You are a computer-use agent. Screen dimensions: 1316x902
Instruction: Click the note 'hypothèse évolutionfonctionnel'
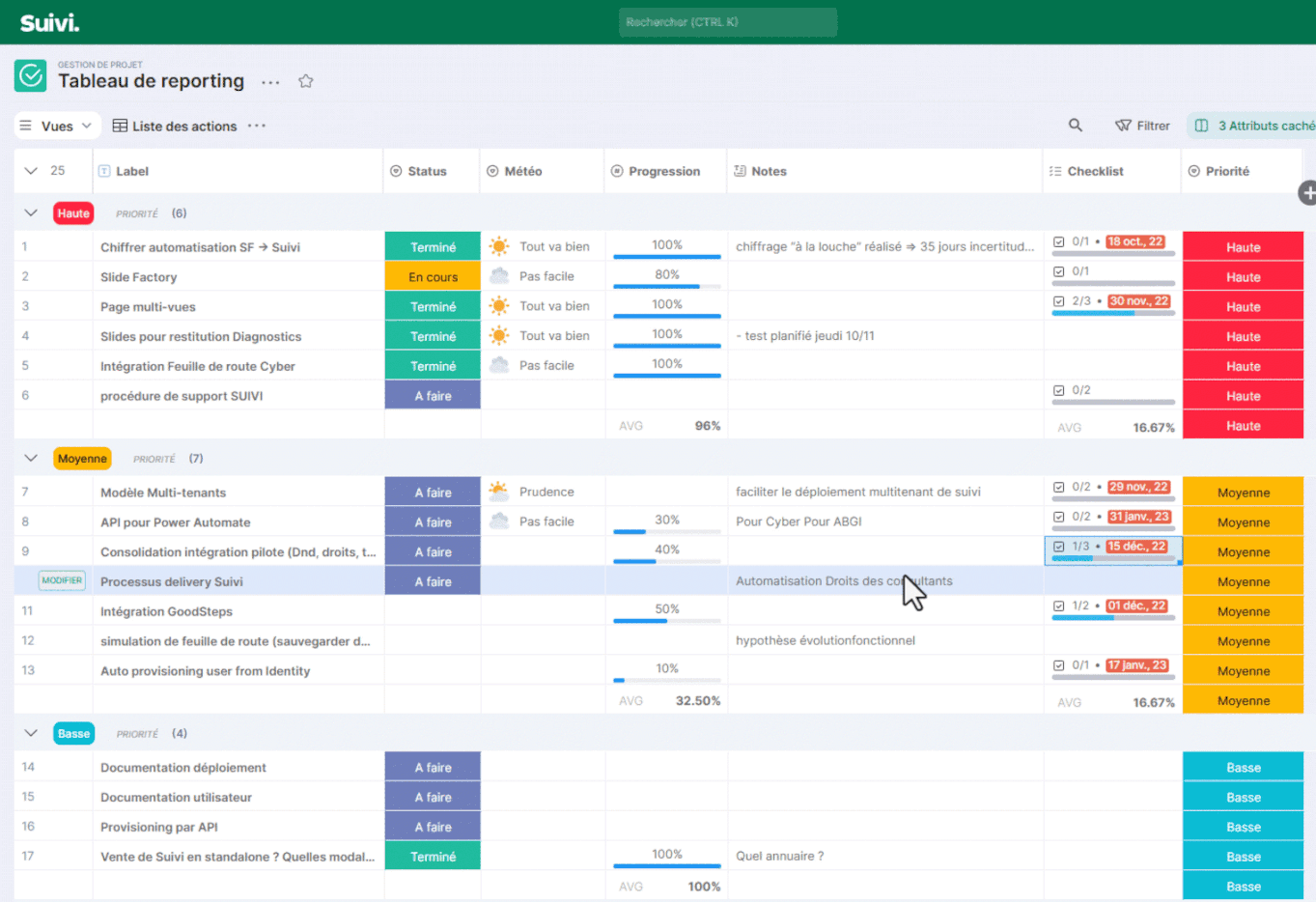[x=826, y=640]
